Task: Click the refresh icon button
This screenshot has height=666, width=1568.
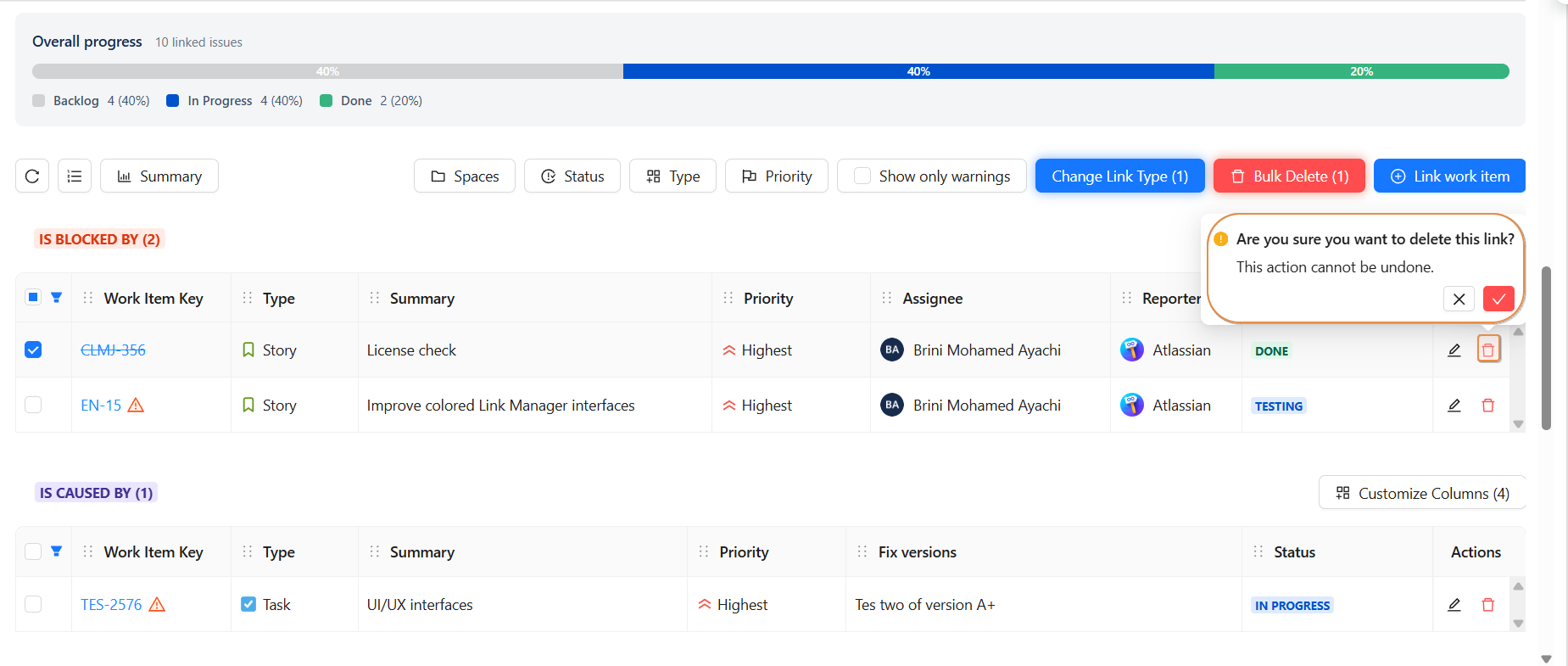Action: coord(32,176)
